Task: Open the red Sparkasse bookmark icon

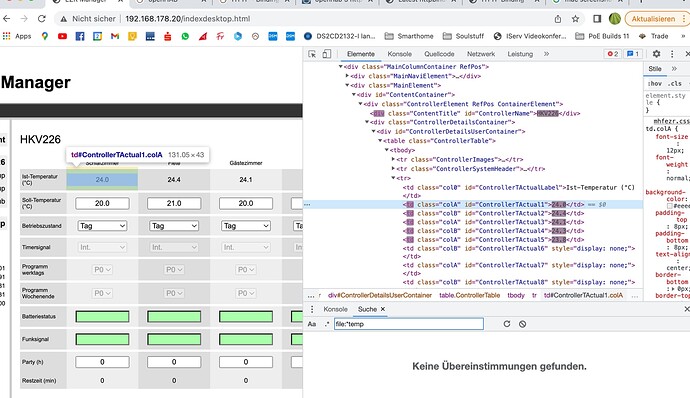Action: pos(168,36)
